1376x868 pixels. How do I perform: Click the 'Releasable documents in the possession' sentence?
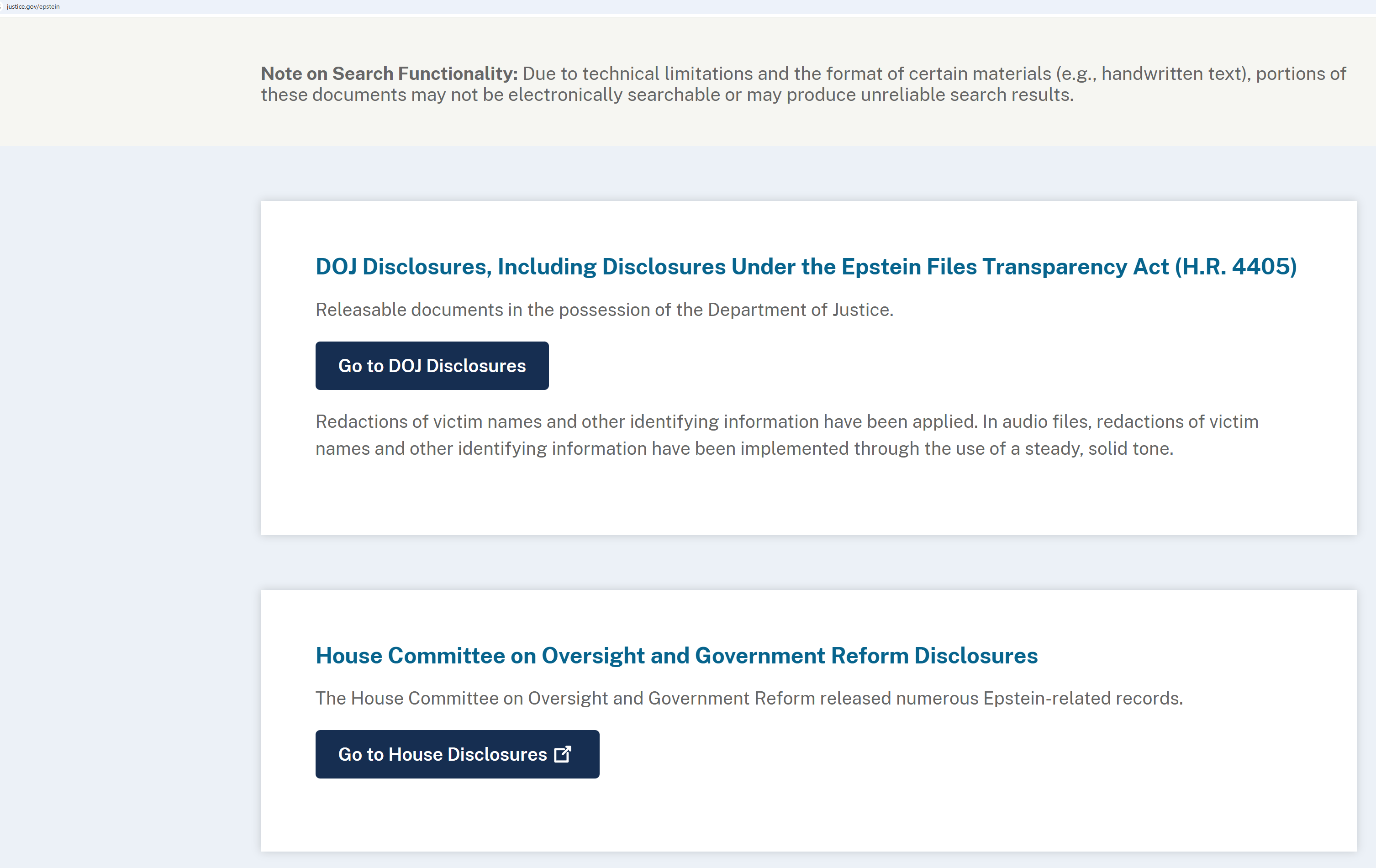tap(604, 310)
